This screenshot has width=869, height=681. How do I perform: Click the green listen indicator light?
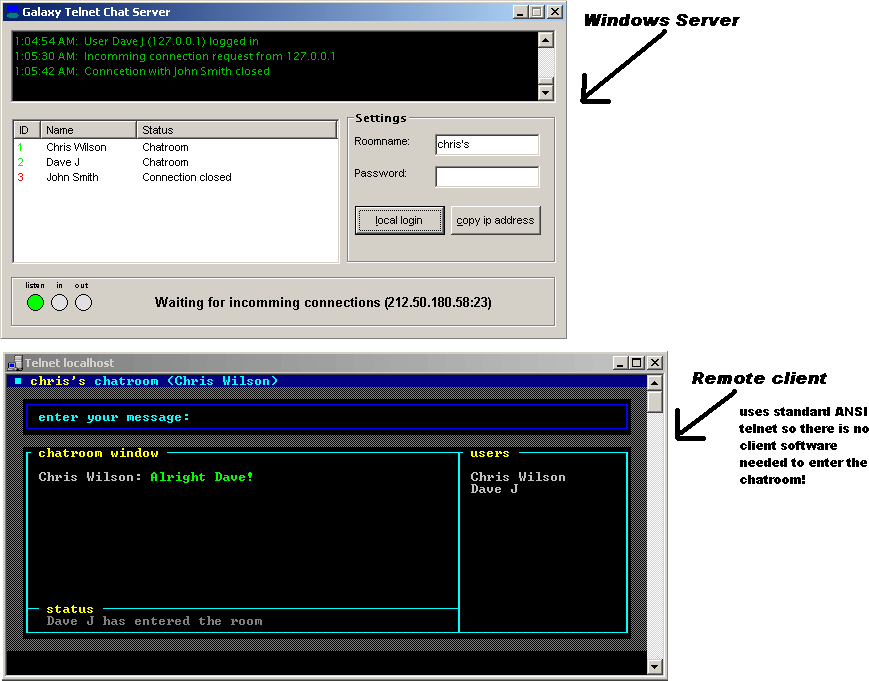[35, 303]
